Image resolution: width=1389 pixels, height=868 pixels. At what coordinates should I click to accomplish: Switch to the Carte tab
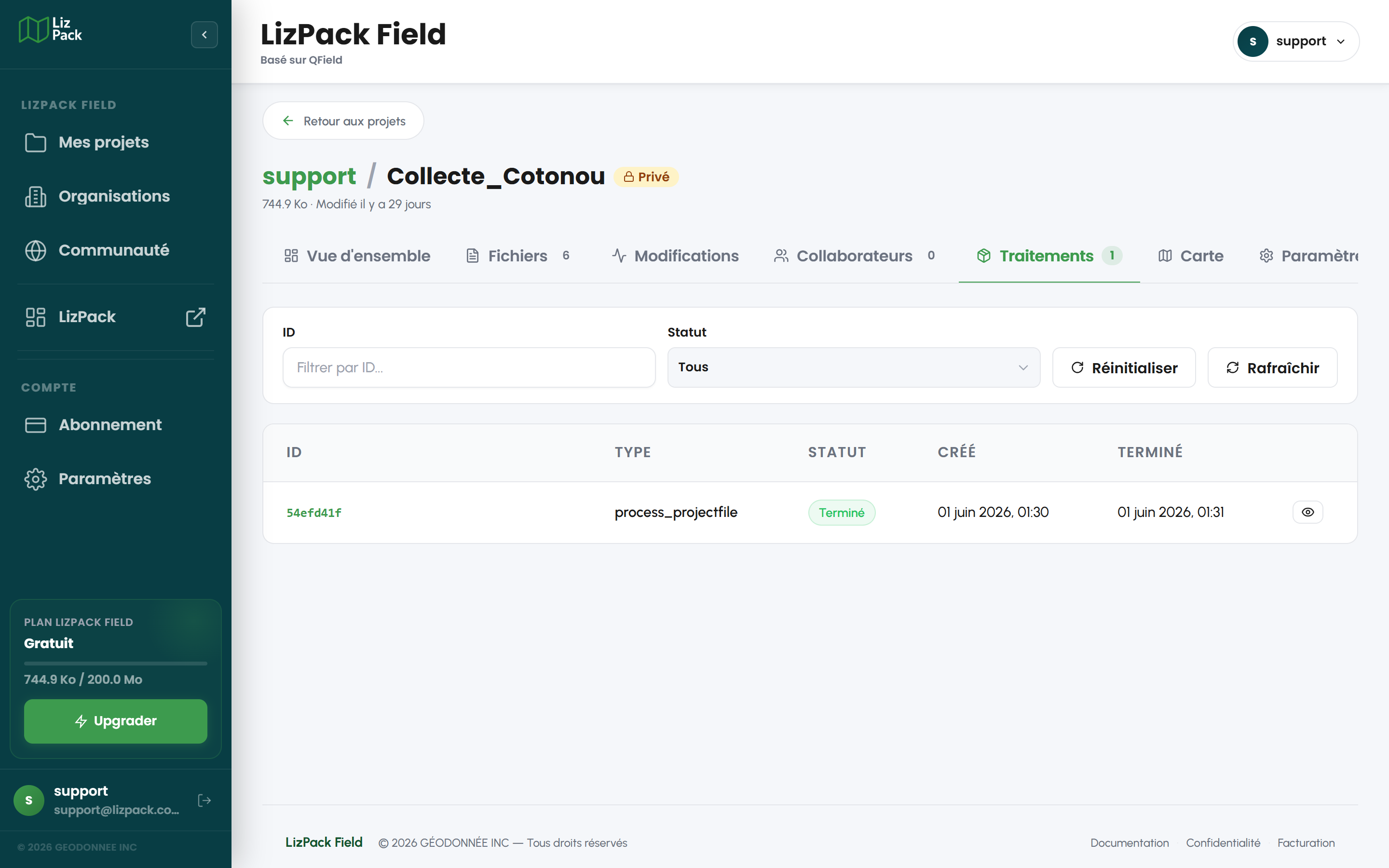1190,256
